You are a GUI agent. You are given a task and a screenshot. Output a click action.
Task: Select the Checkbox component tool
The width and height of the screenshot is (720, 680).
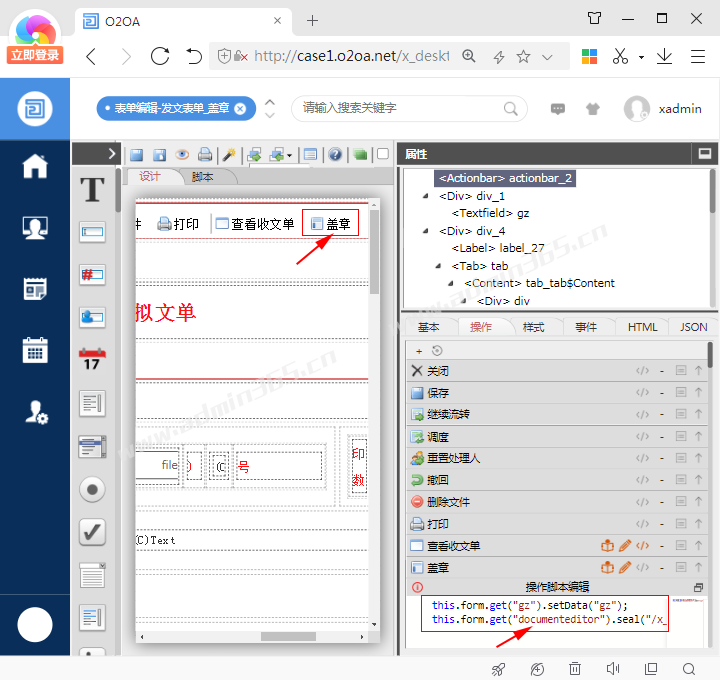click(92, 532)
